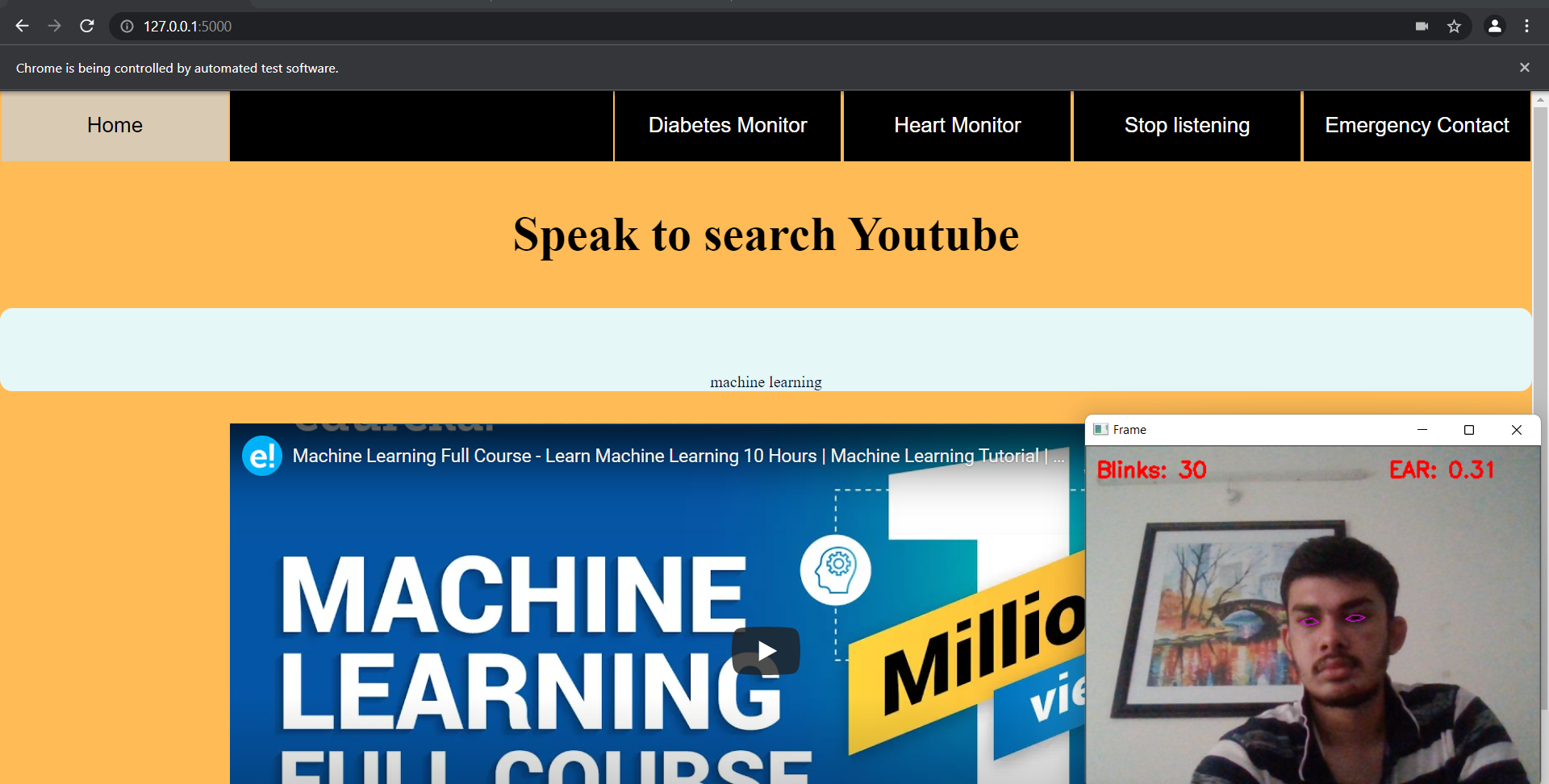Open the Chrome profile icon
The height and width of the screenshot is (784, 1549).
(x=1495, y=27)
